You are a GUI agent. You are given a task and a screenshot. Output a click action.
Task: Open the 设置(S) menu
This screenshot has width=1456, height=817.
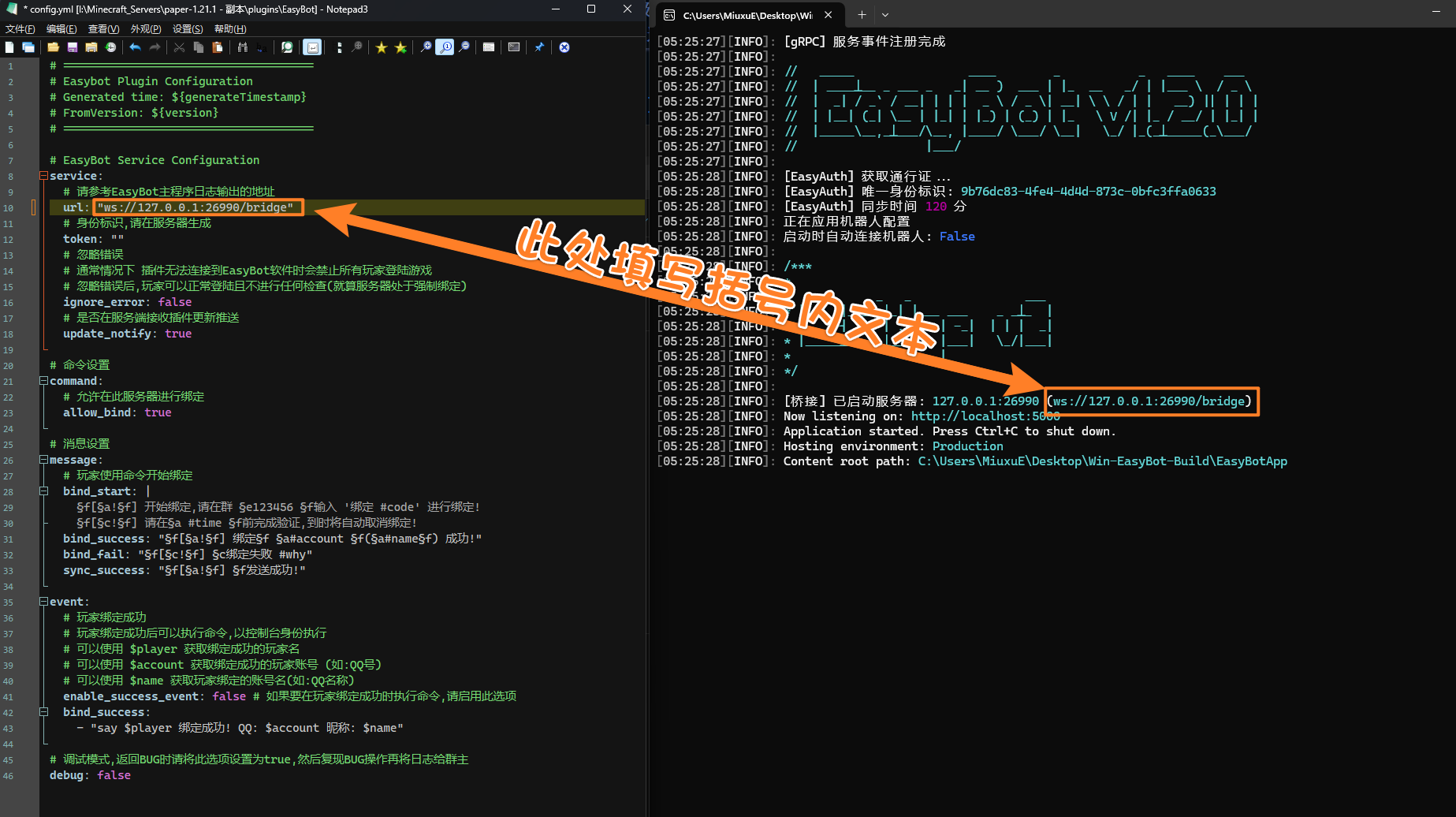(188, 28)
